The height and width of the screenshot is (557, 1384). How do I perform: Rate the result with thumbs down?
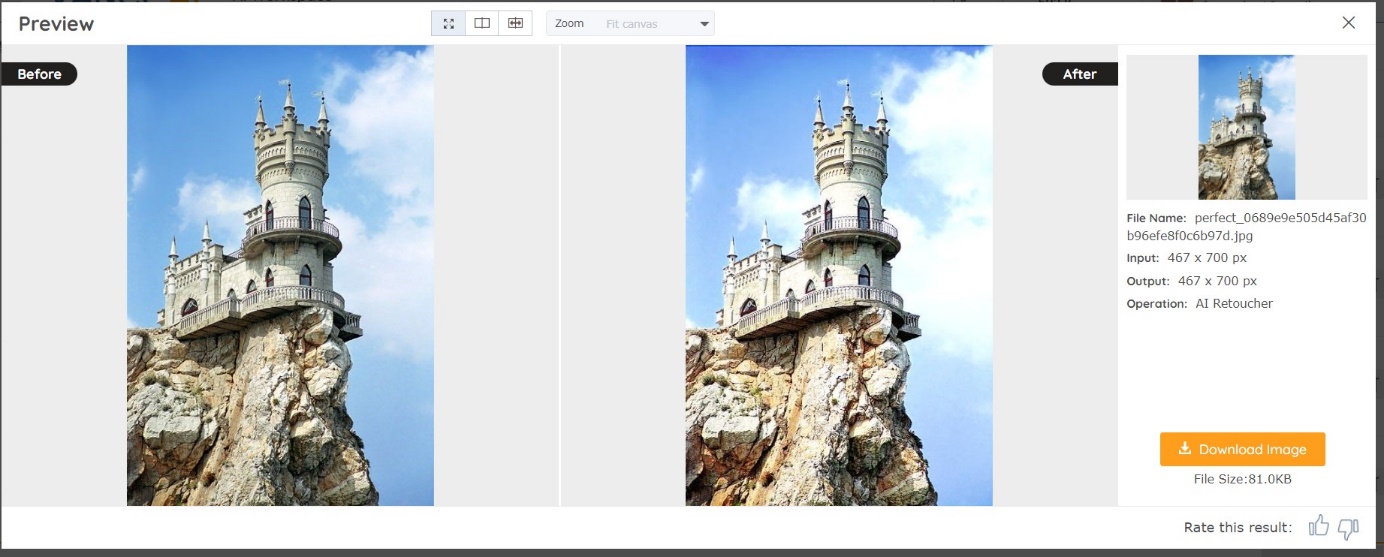[1348, 528]
